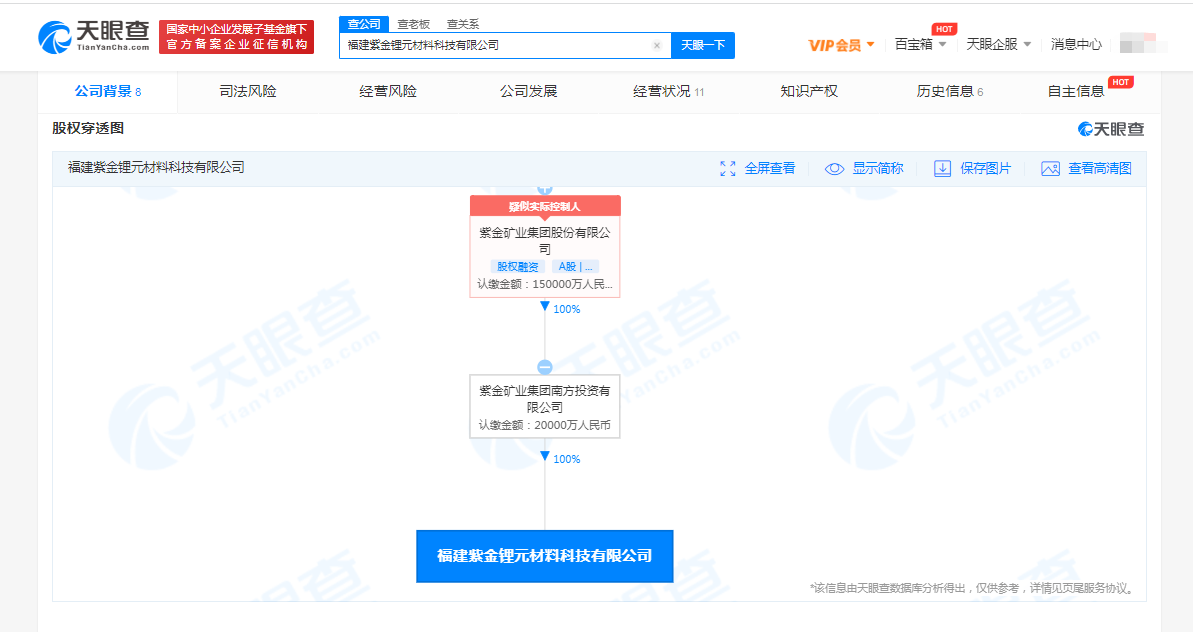
Task: Open the 百宝箱 dropdown
Action: click(921, 44)
